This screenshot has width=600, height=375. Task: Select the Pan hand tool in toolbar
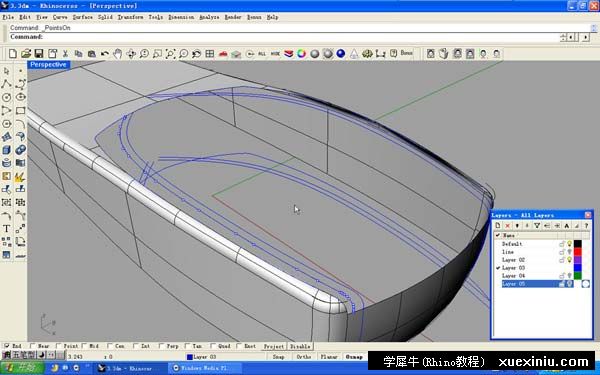click(118, 54)
